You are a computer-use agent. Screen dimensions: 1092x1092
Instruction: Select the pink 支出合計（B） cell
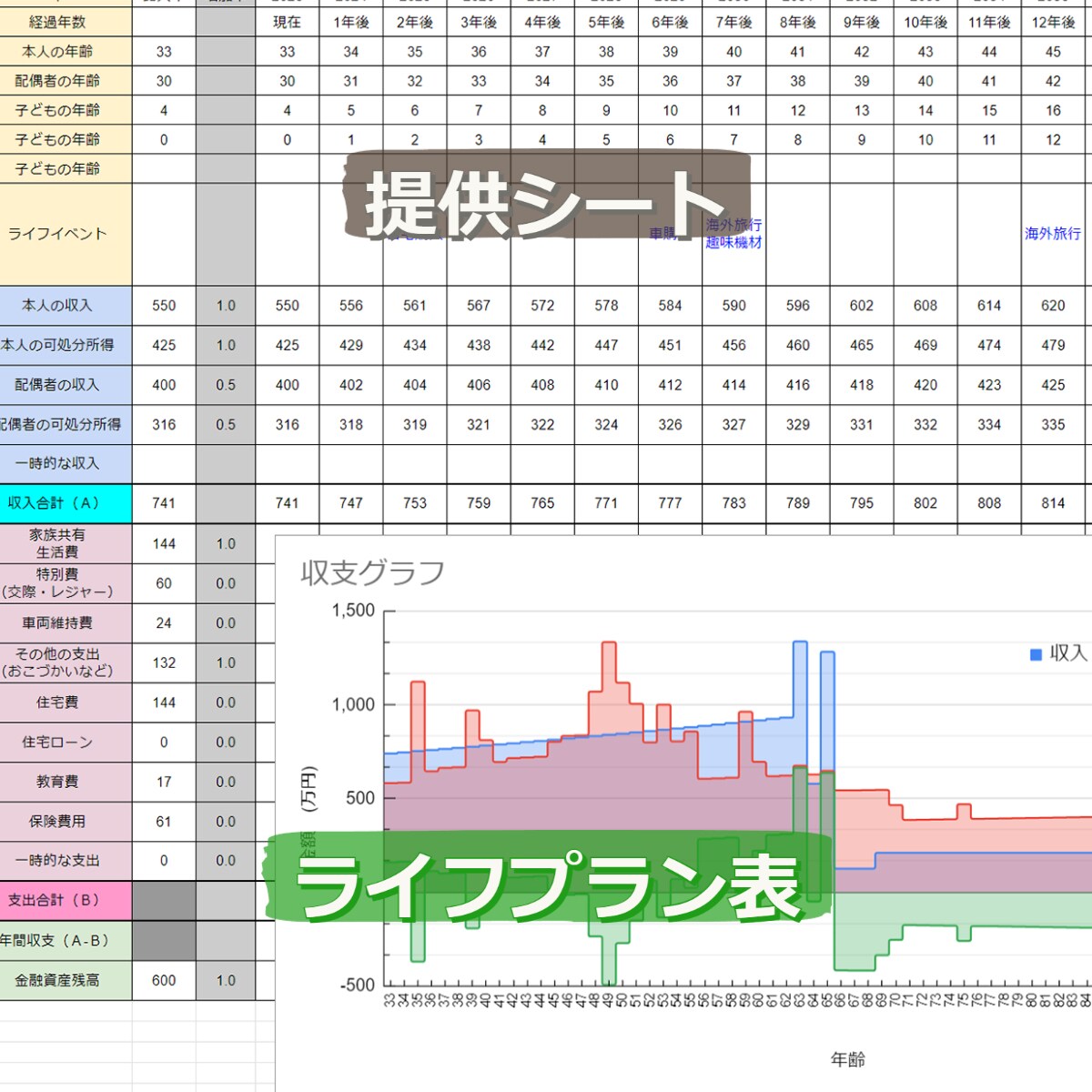point(66,901)
